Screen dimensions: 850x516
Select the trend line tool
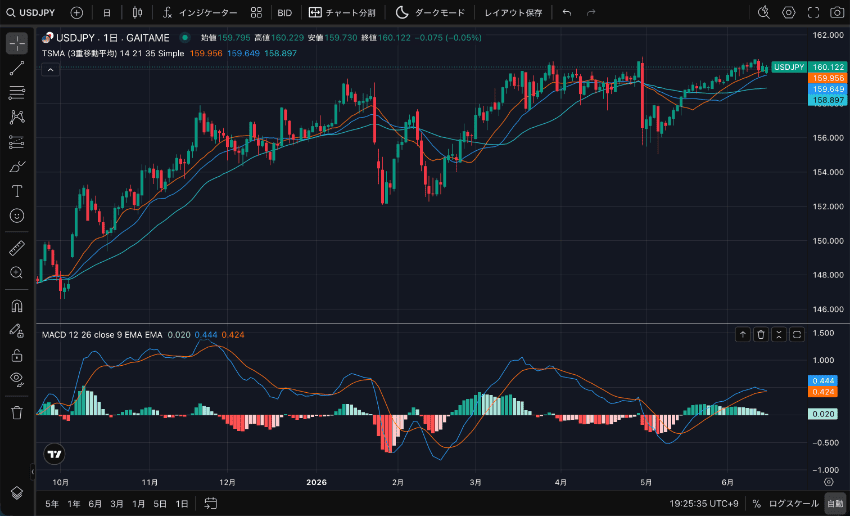tap(17, 68)
